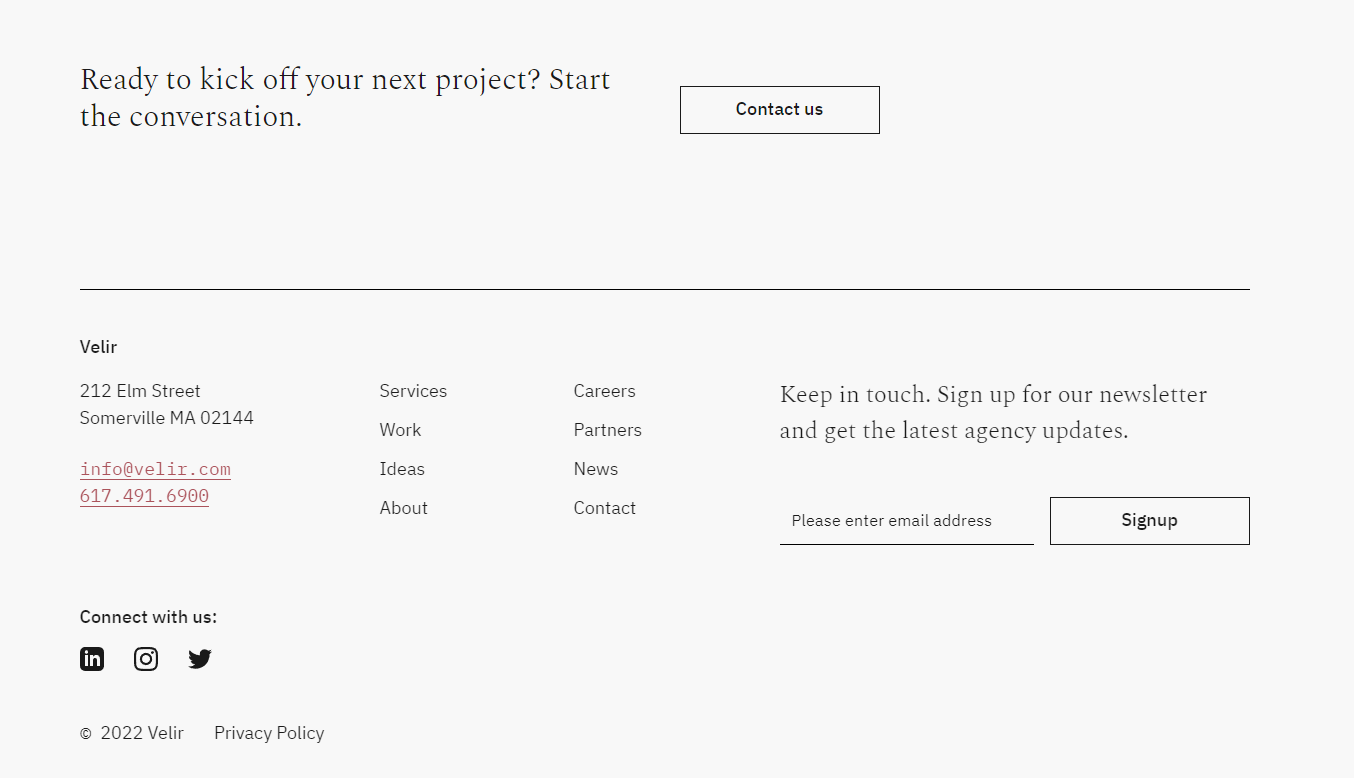Click the 212 Elm Street address text
Screen dimensions: 1354x778
tap(140, 391)
